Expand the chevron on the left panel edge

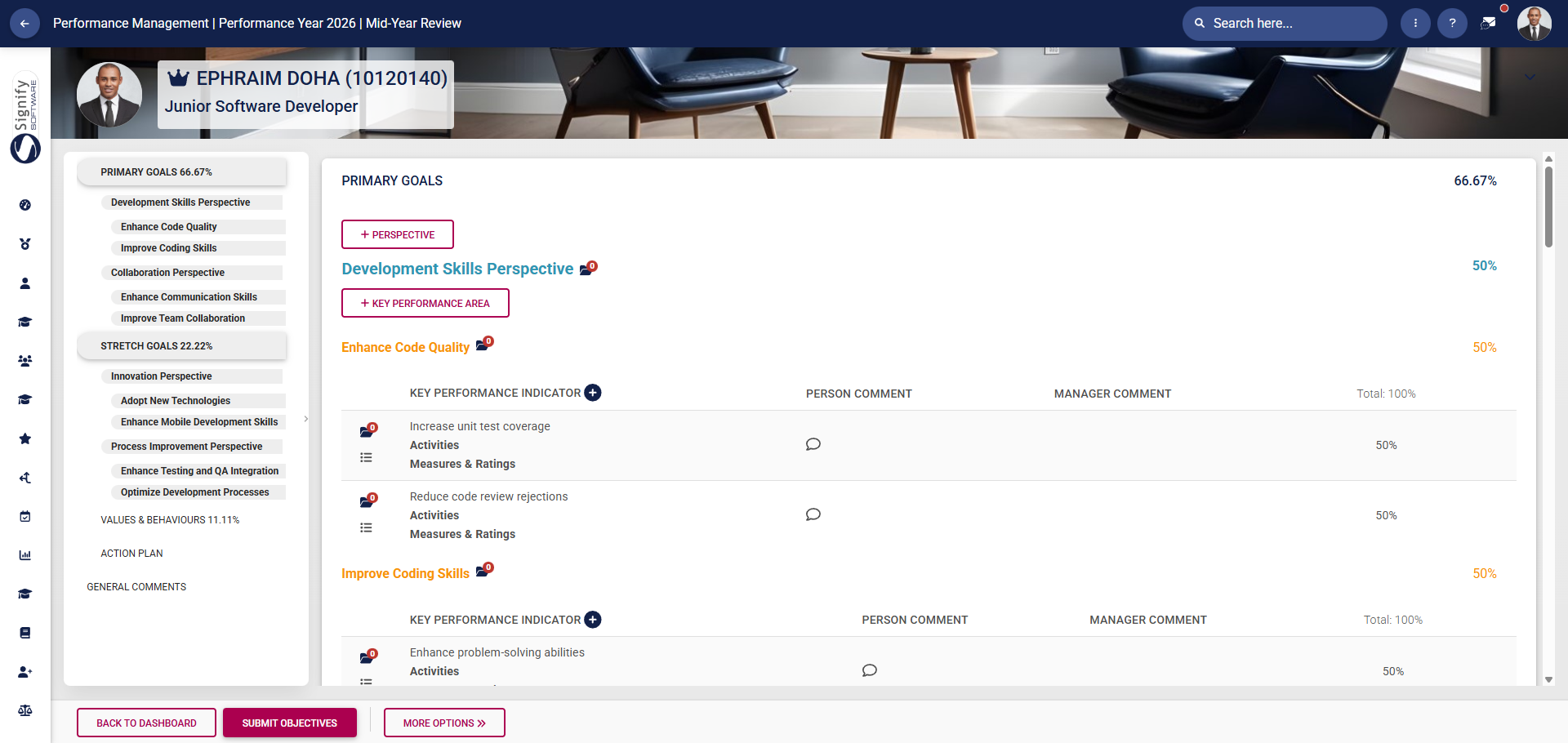pyautogui.click(x=305, y=419)
